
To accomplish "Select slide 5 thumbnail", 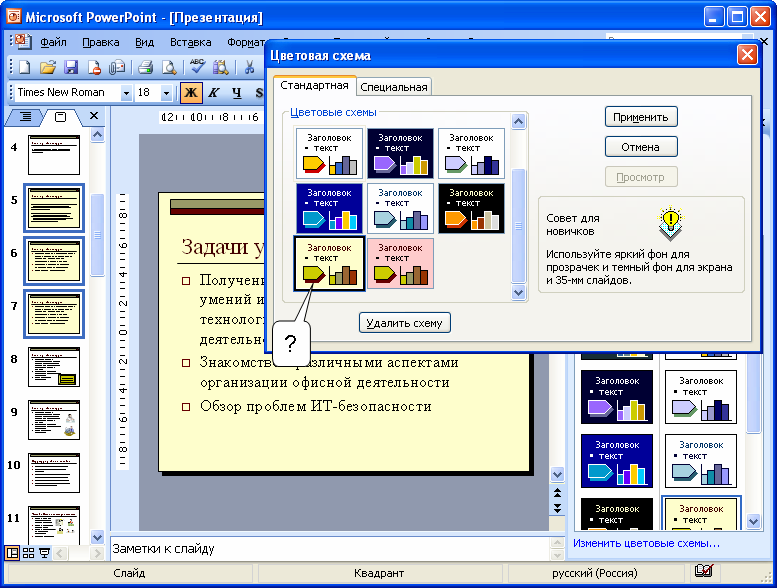I will pyautogui.click(x=54, y=208).
